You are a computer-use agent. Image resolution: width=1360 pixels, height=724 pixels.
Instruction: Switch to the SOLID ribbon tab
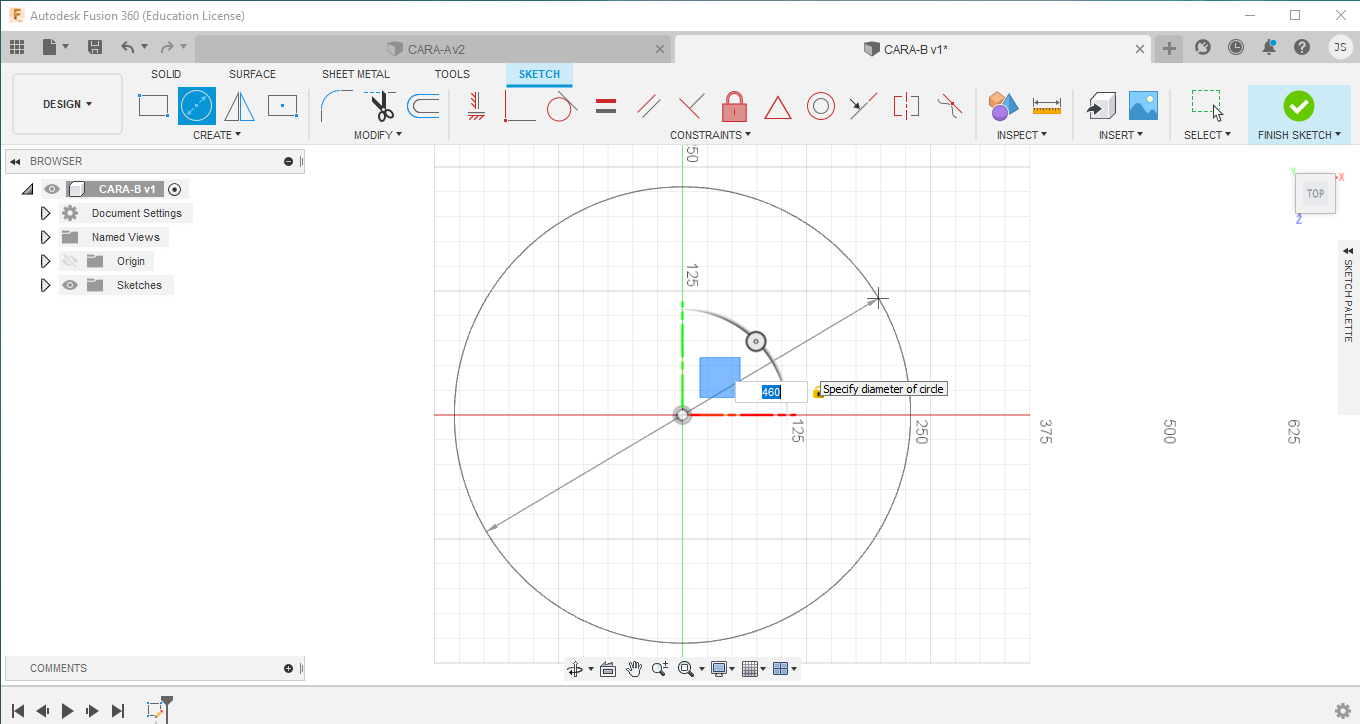[x=166, y=74]
